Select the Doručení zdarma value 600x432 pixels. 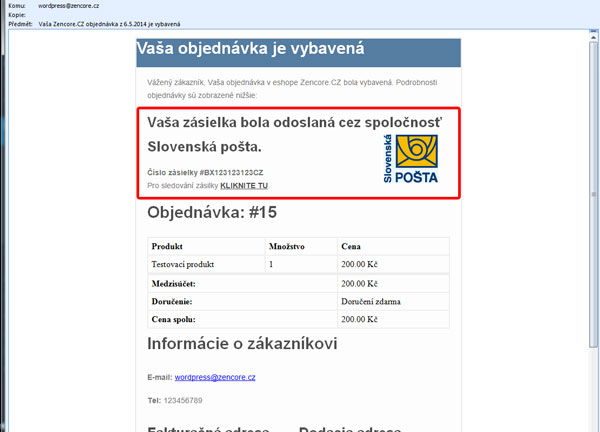(x=371, y=302)
